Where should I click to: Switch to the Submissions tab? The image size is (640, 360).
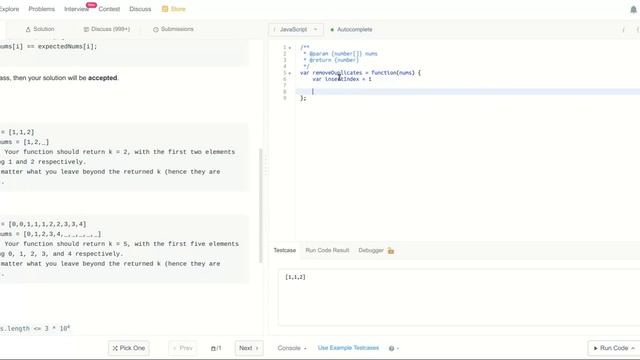173,29
